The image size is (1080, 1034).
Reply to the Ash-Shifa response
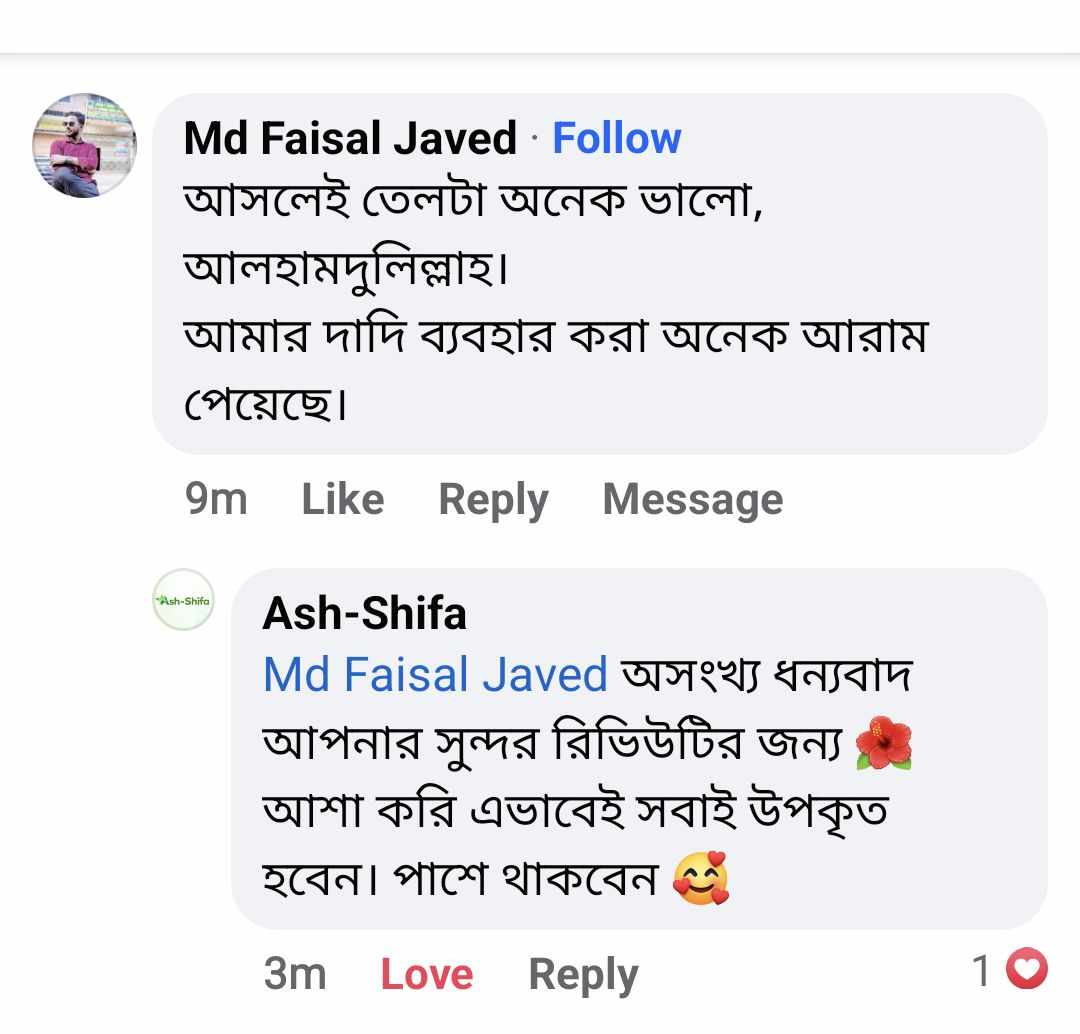pyautogui.click(x=582, y=974)
